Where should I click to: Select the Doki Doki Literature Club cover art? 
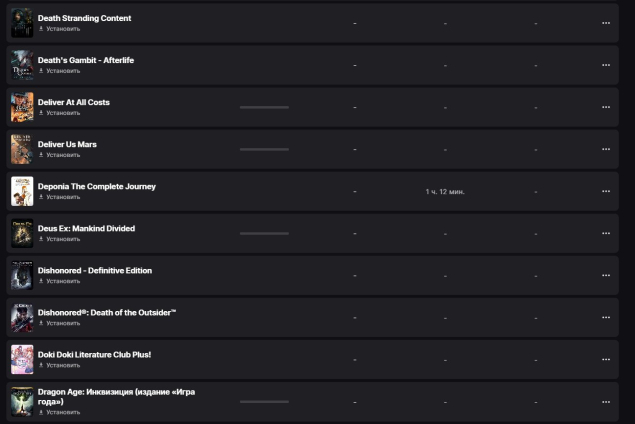pos(22,360)
